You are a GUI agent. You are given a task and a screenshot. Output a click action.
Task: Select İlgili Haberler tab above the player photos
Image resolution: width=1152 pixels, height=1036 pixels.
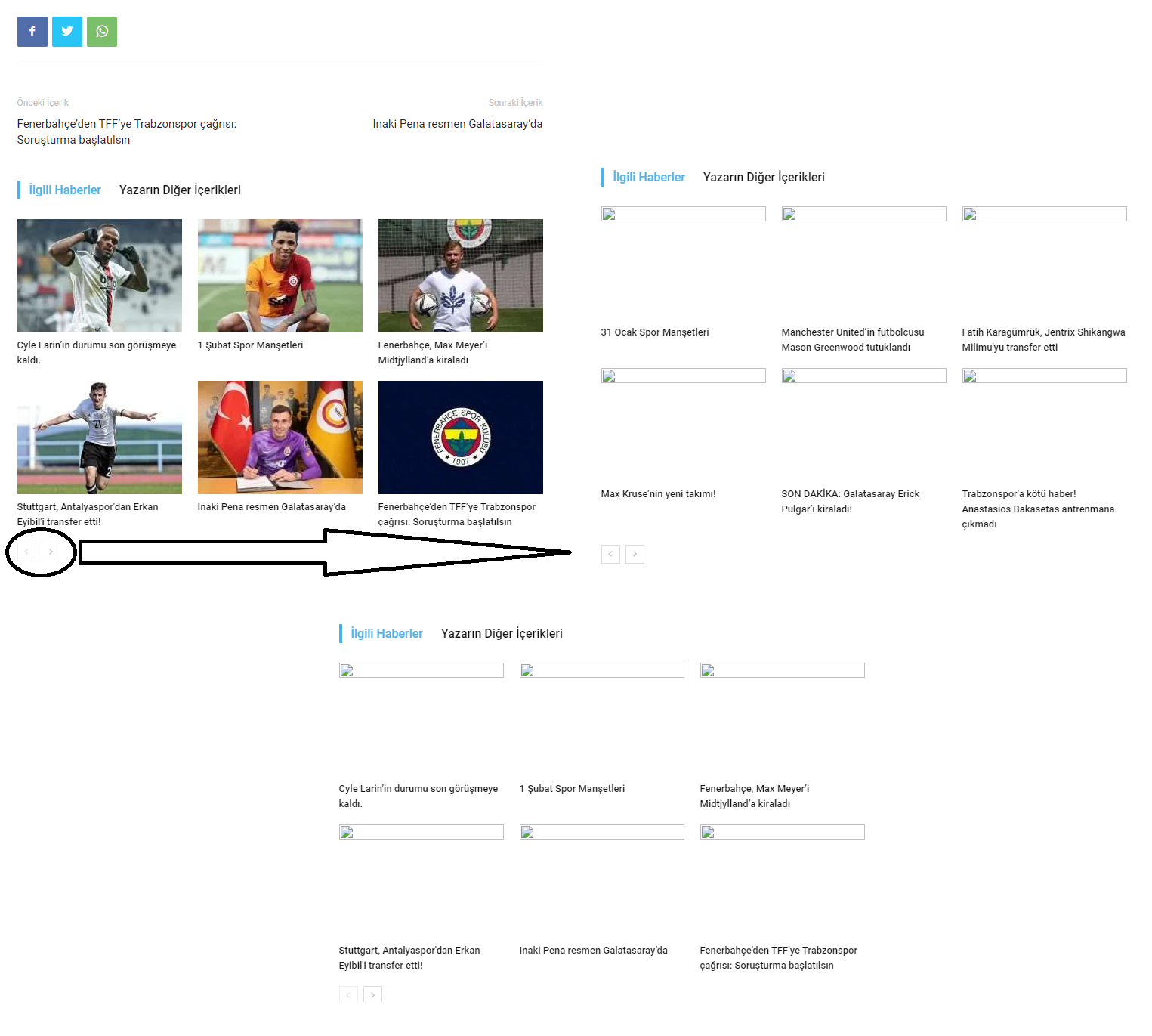[65, 190]
